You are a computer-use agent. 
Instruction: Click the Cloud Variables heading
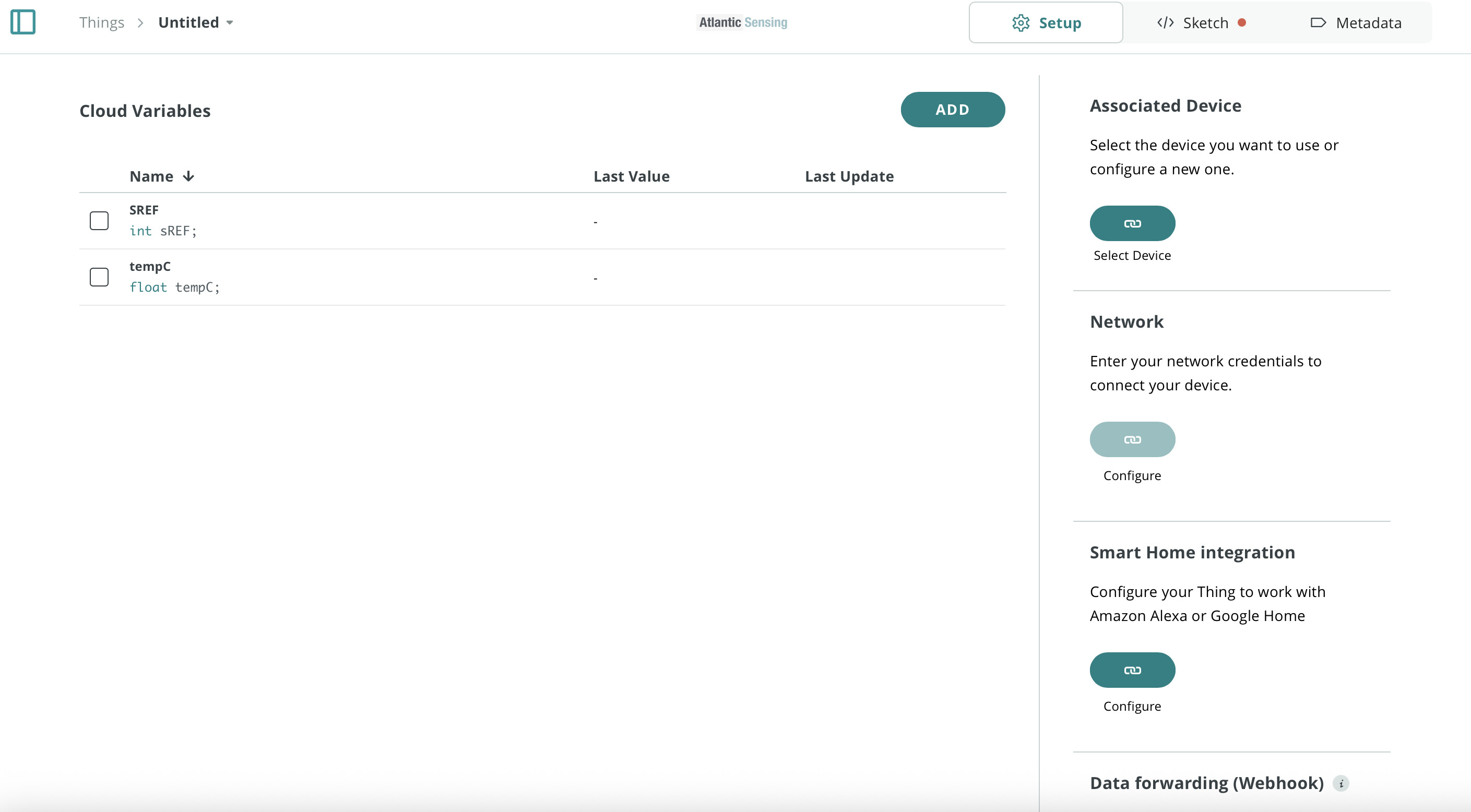click(x=145, y=111)
